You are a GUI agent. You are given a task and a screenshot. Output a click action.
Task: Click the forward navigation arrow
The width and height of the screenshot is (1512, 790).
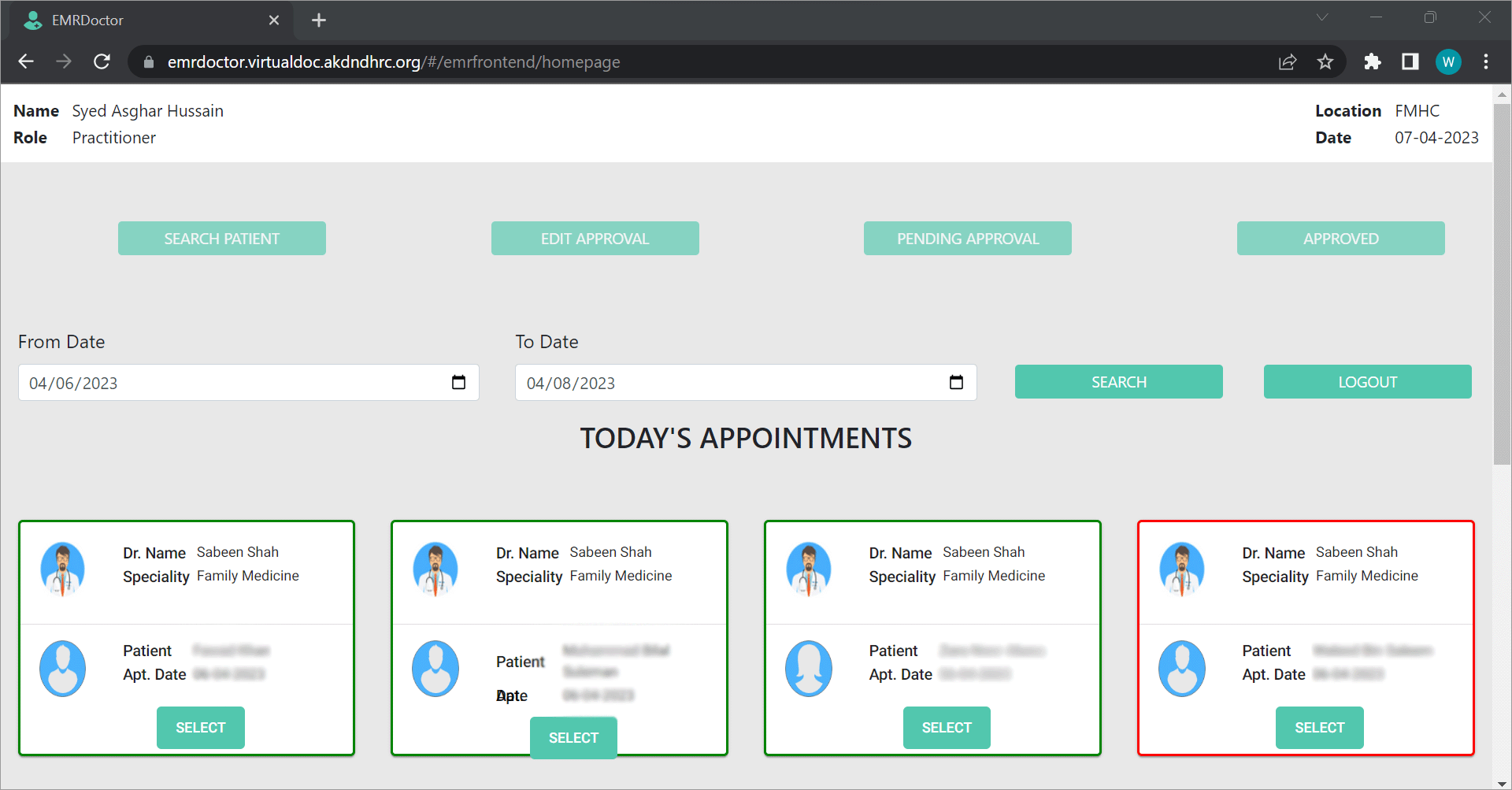pos(64,61)
